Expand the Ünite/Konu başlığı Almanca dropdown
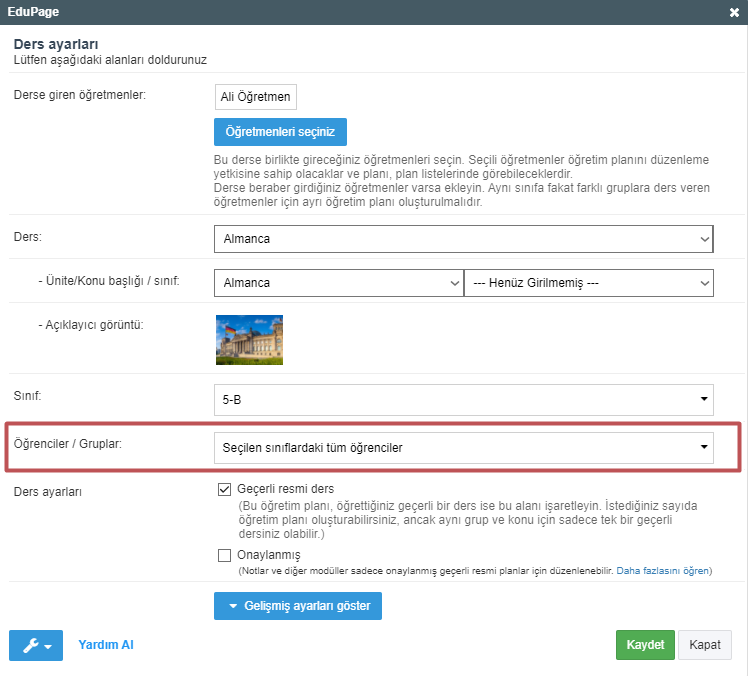 point(338,283)
